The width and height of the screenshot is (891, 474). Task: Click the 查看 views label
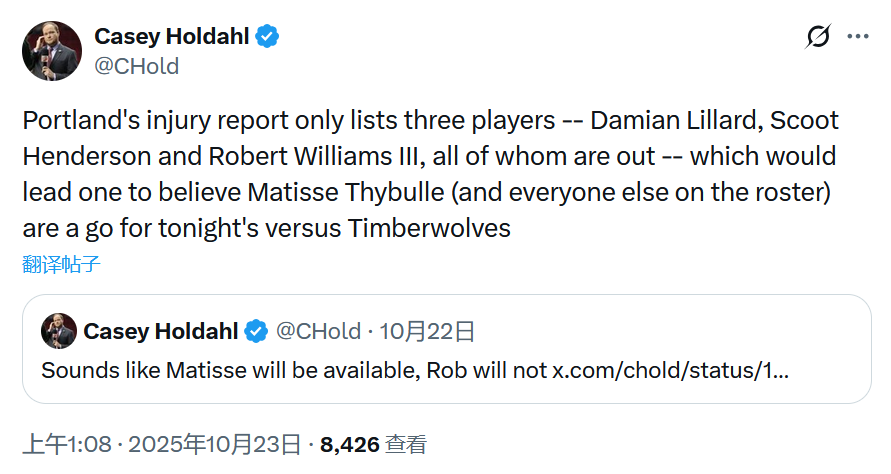[407, 444]
